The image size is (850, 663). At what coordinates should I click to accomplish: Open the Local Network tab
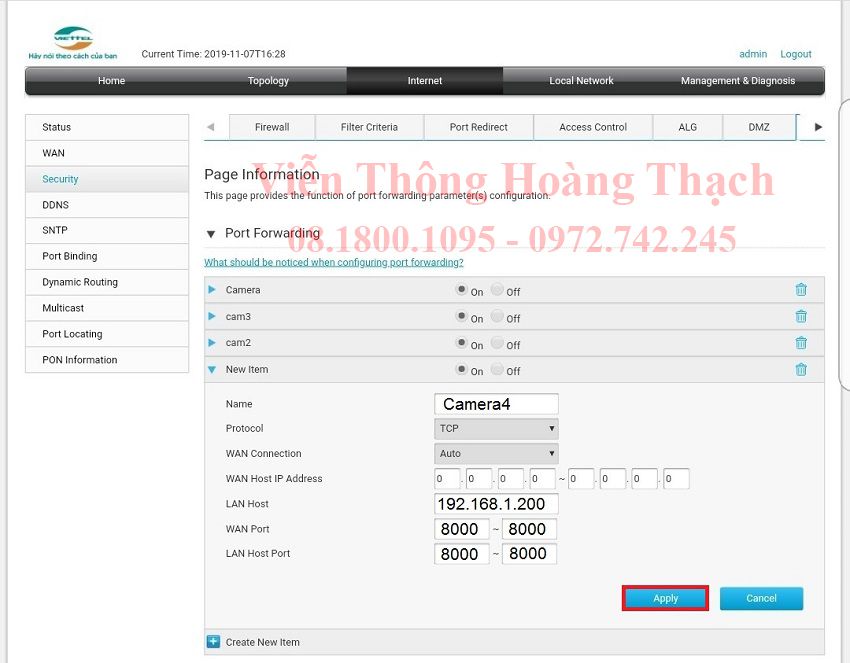pyautogui.click(x=581, y=81)
